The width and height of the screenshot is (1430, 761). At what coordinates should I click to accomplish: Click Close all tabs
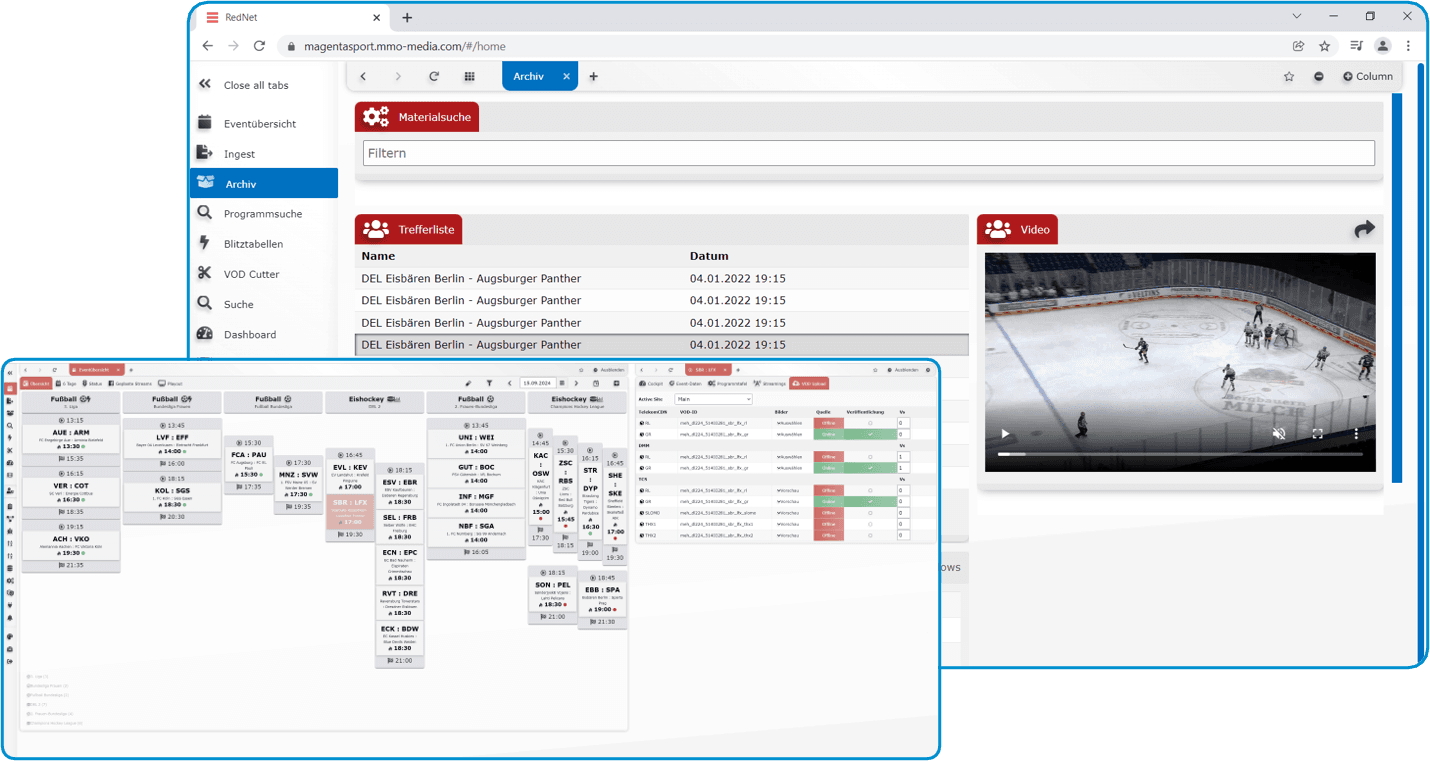click(255, 85)
